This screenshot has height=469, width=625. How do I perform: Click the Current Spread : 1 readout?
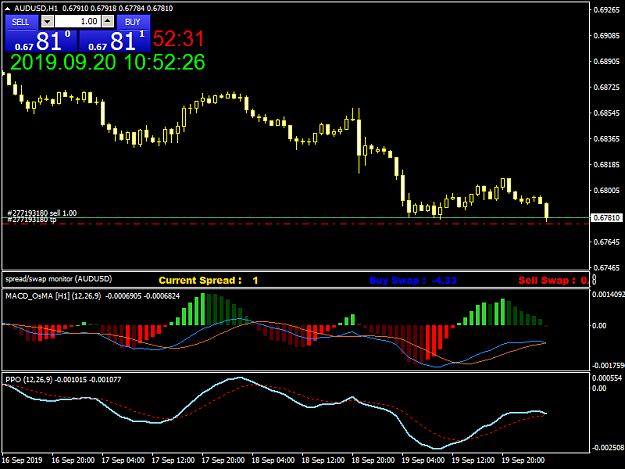click(x=208, y=281)
